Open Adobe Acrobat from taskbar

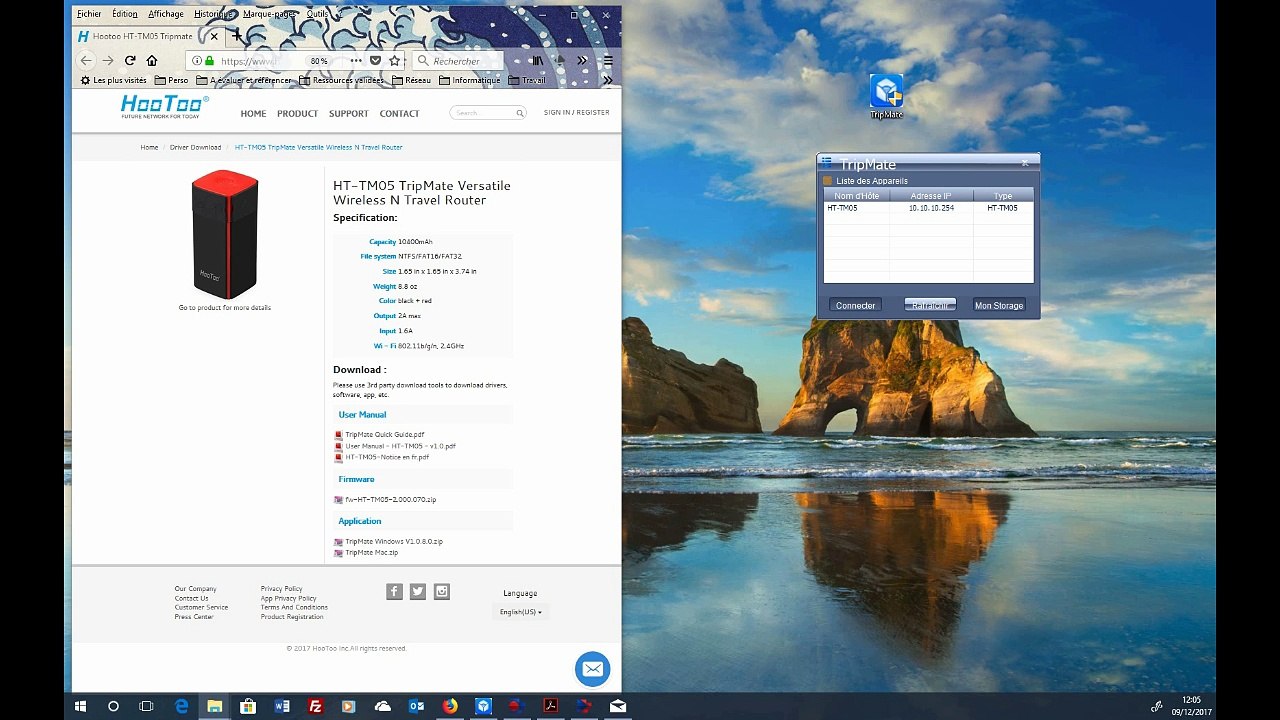coord(550,706)
